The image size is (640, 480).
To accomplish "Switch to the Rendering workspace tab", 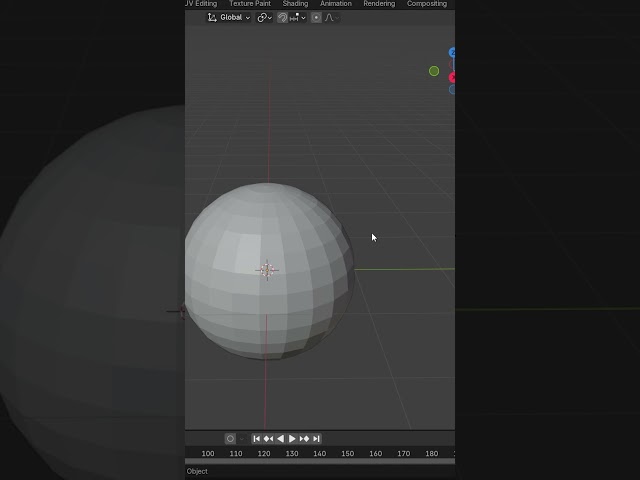I will pyautogui.click(x=379, y=4).
